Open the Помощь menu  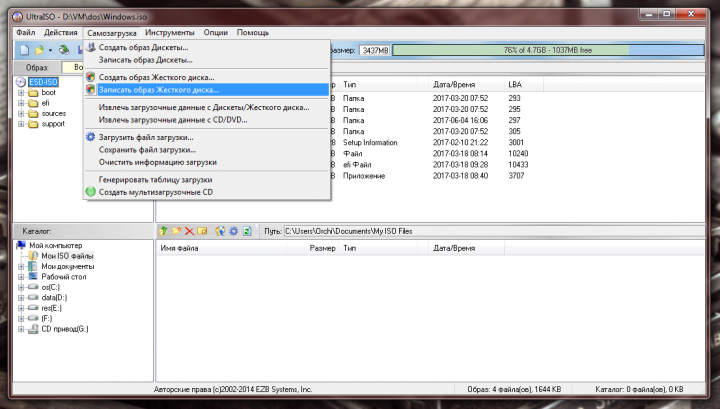tap(253, 33)
